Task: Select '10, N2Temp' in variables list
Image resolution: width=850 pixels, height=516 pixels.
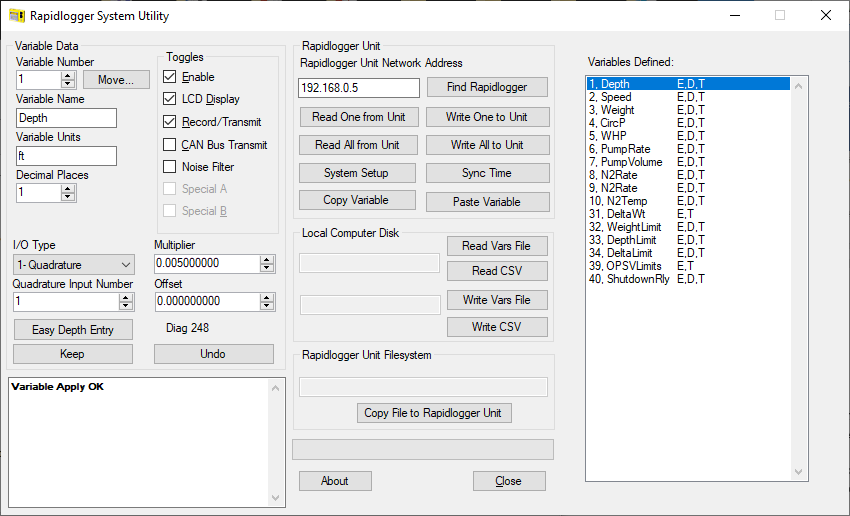Action: pos(688,201)
